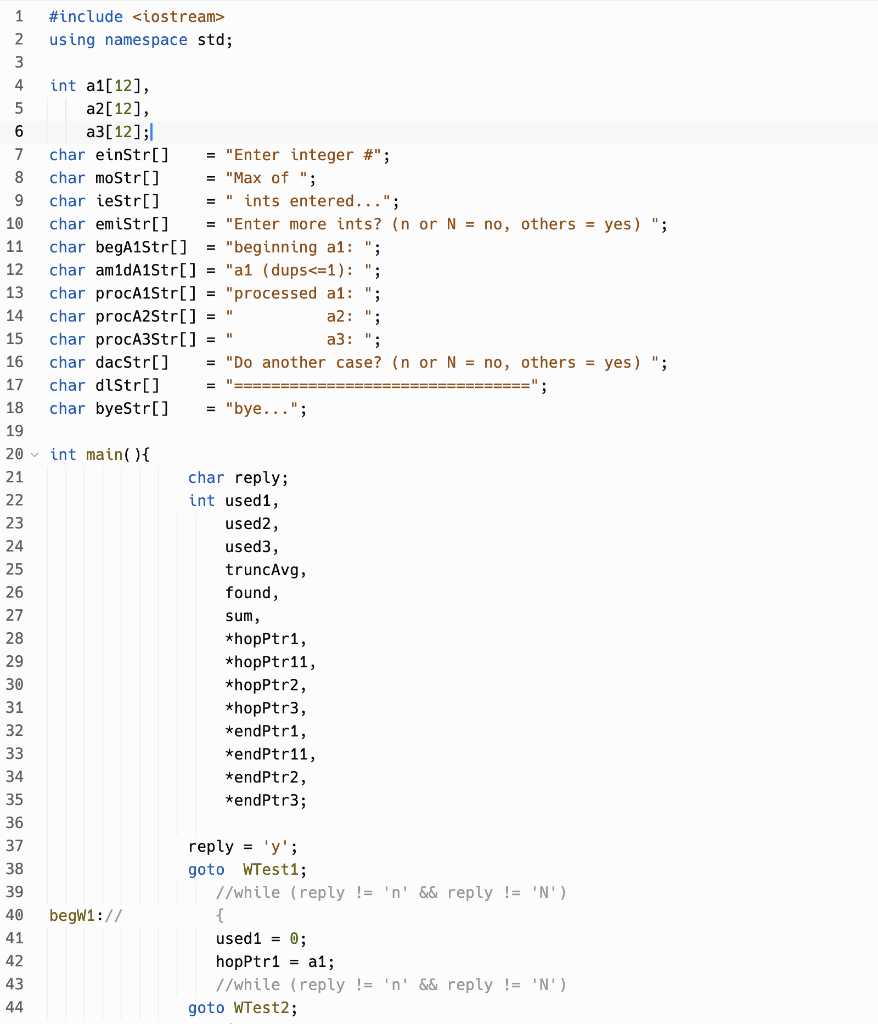The height and width of the screenshot is (1024, 878).
Task: Place cursor on 'int a1[12],' declaration
Action: click(99, 86)
